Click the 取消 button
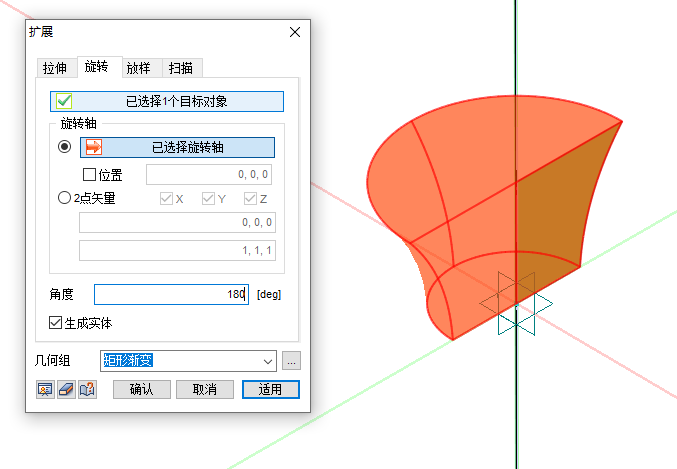Screen dimensions: 677x469 point(205,390)
